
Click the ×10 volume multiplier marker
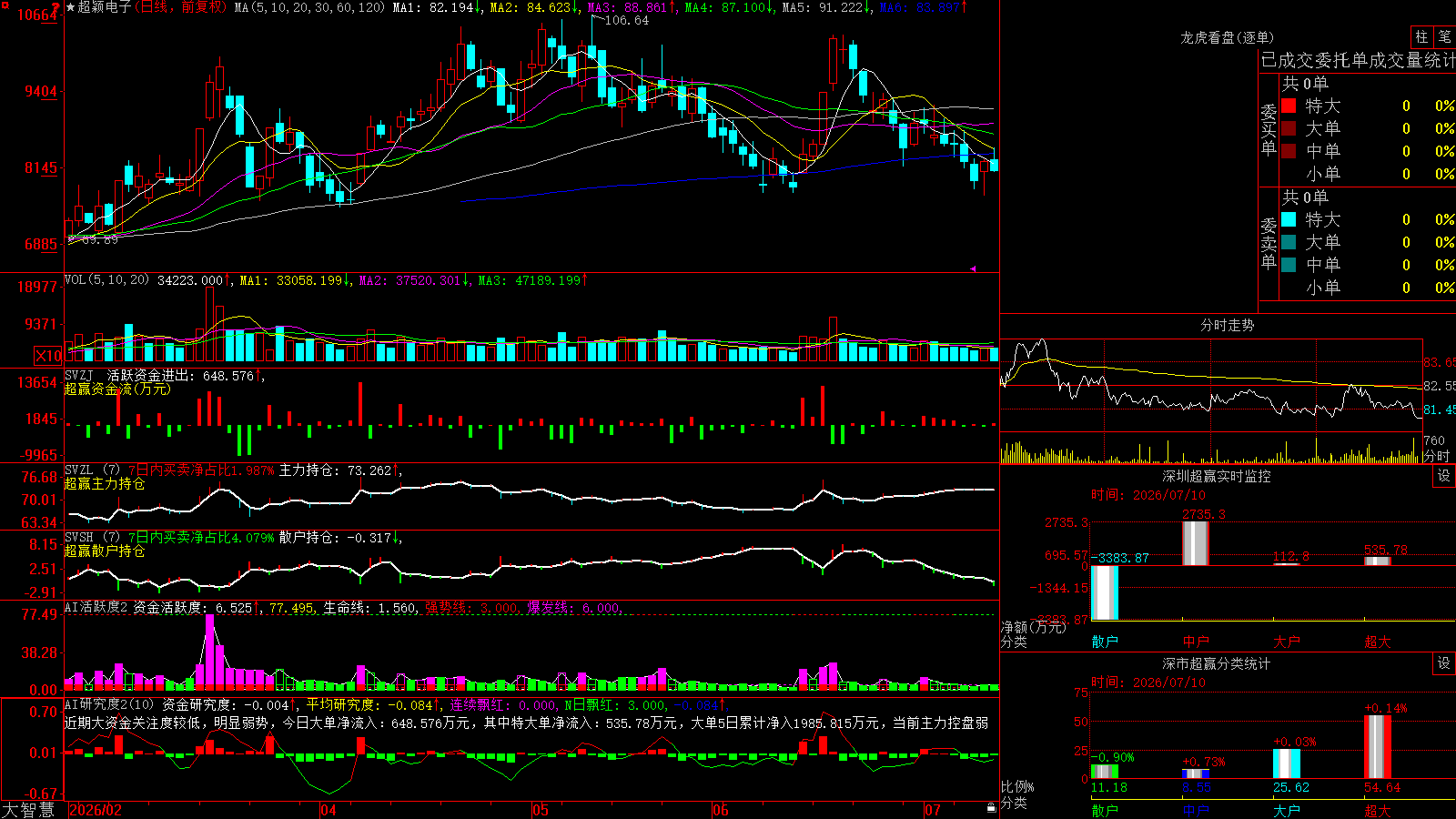48,356
